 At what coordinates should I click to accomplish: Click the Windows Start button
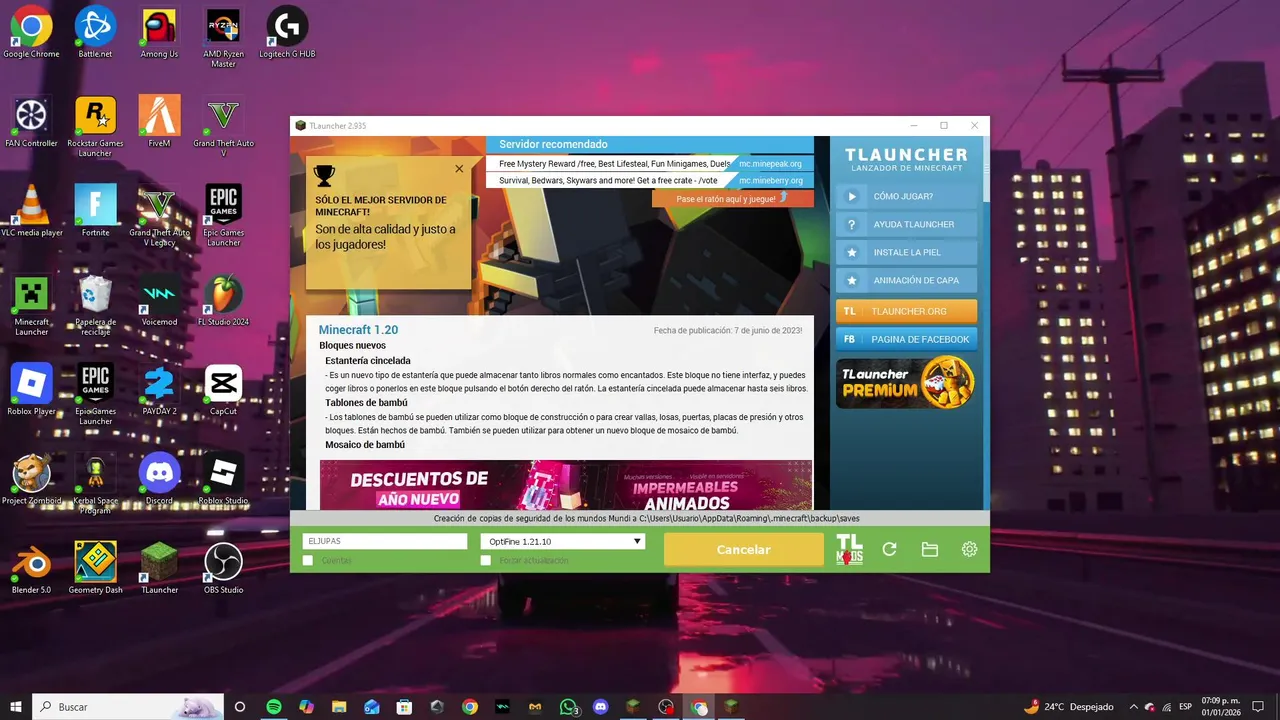pyautogui.click(x=15, y=706)
